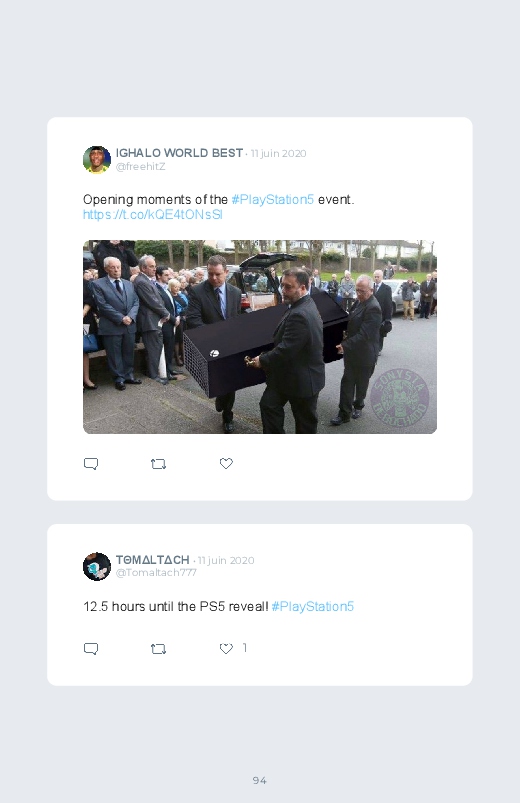Open the #PlayStation5 hashtag in the Tomaltach tweet
This screenshot has width=520, height=803.
(313, 606)
